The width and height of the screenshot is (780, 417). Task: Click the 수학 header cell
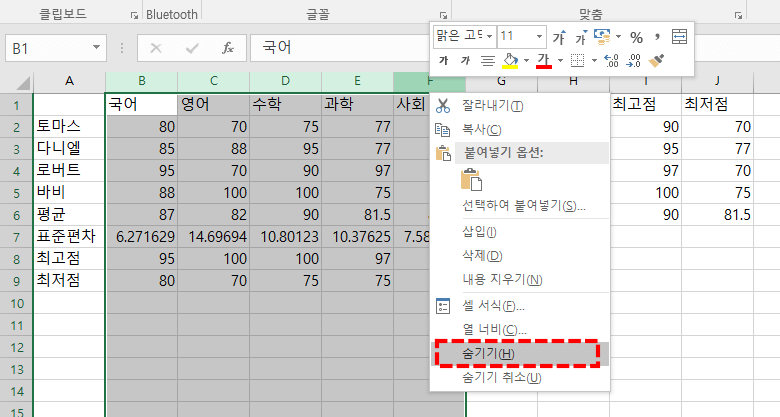click(286, 104)
